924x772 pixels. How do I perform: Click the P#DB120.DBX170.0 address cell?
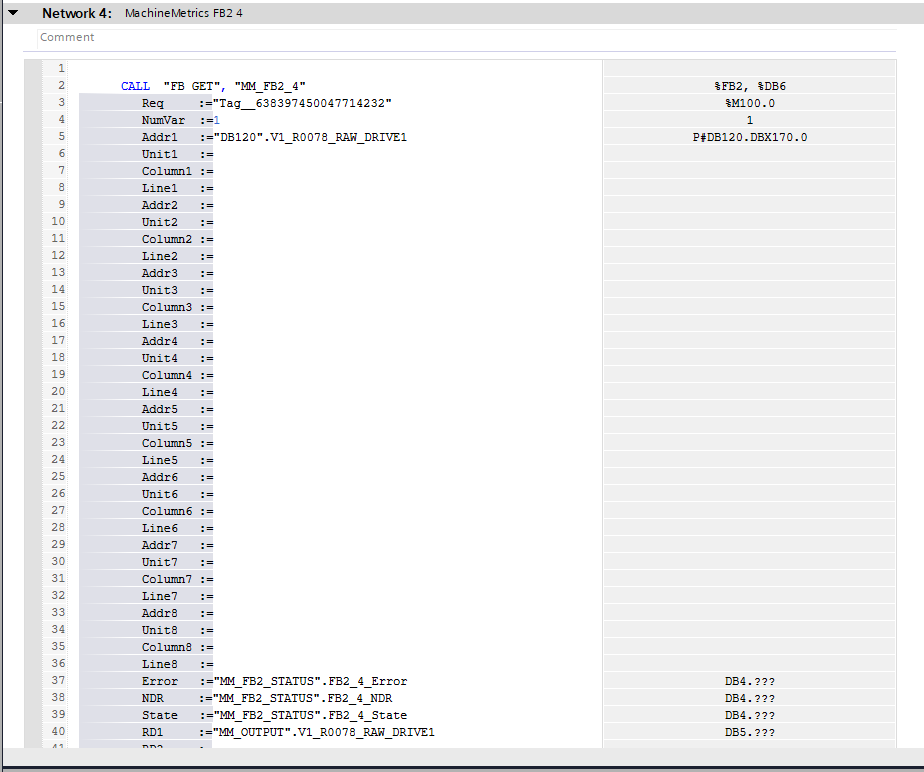(x=750, y=137)
